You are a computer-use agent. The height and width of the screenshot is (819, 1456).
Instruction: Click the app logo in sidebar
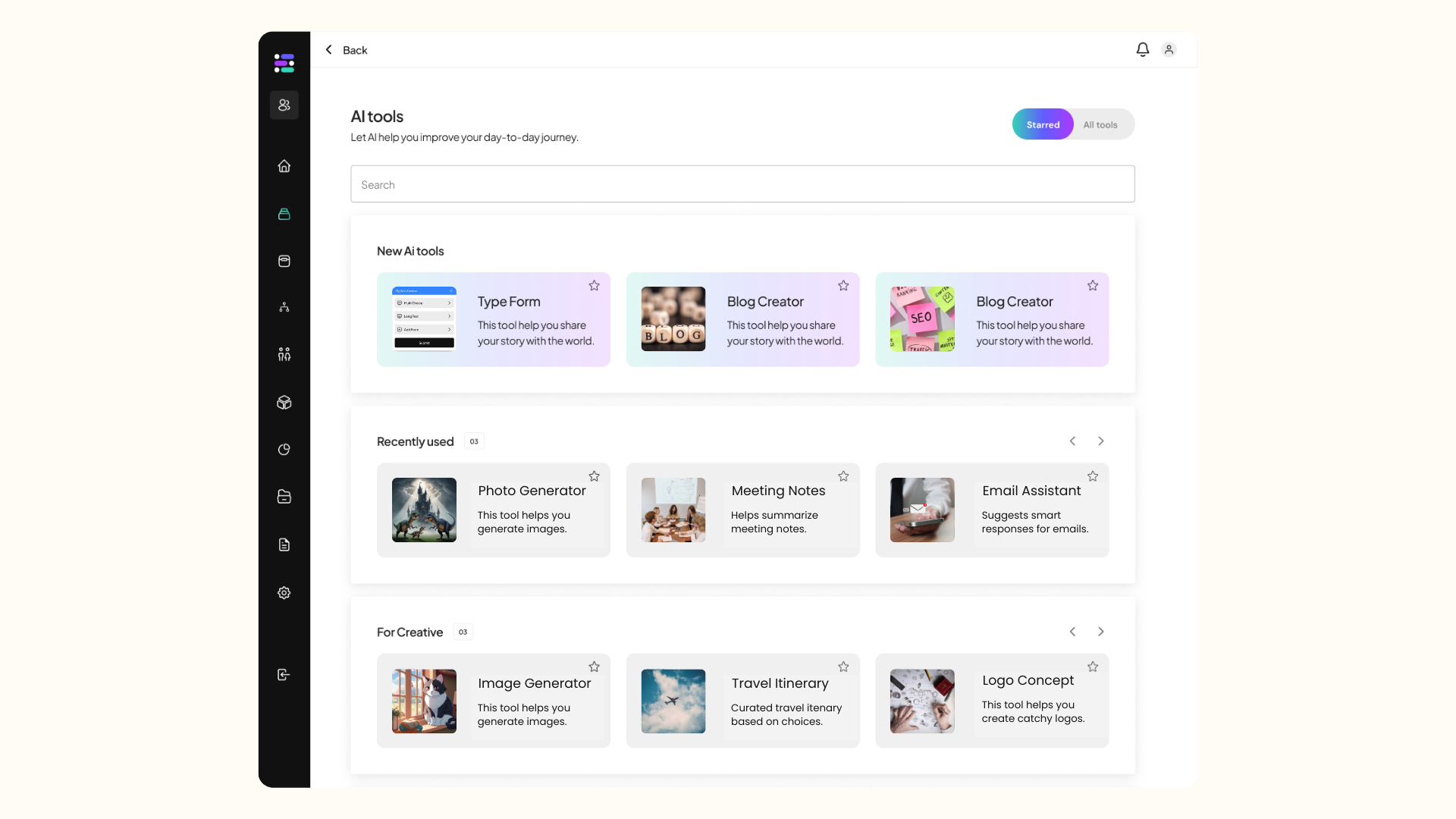pos(284,63)
